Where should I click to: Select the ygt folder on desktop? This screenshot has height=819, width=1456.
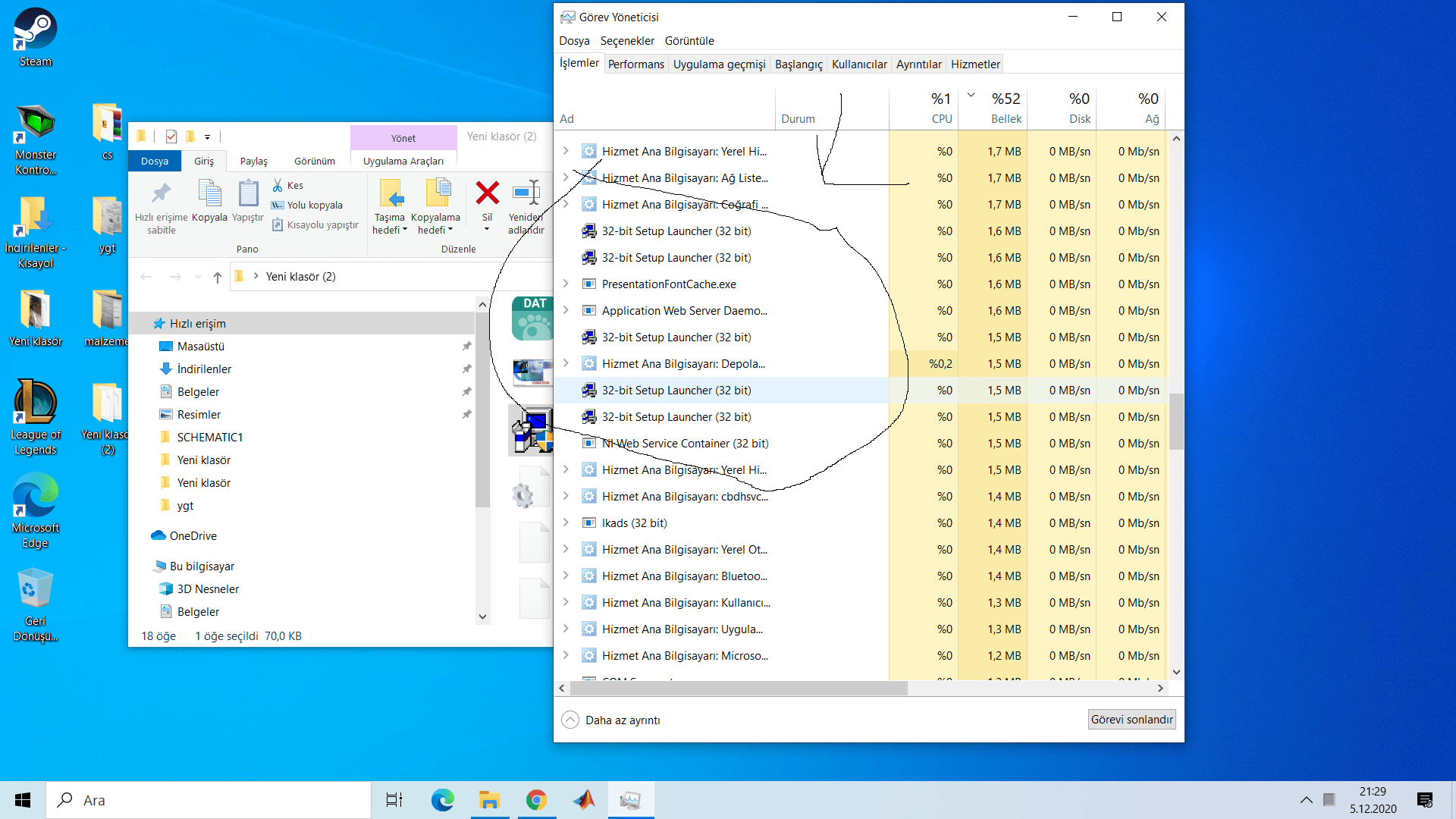(x=107, y=224)
